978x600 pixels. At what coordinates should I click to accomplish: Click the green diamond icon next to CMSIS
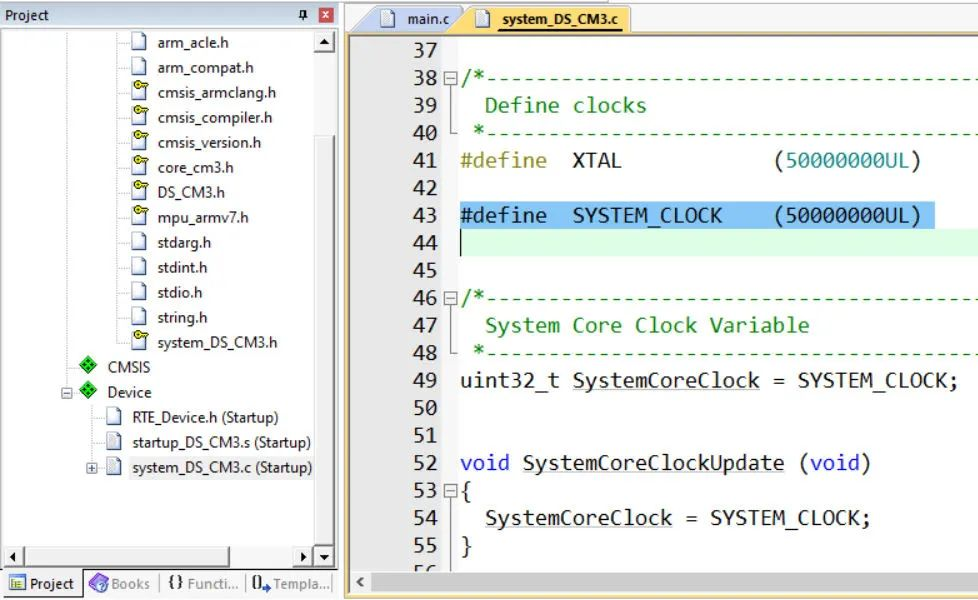pos(88,365)
